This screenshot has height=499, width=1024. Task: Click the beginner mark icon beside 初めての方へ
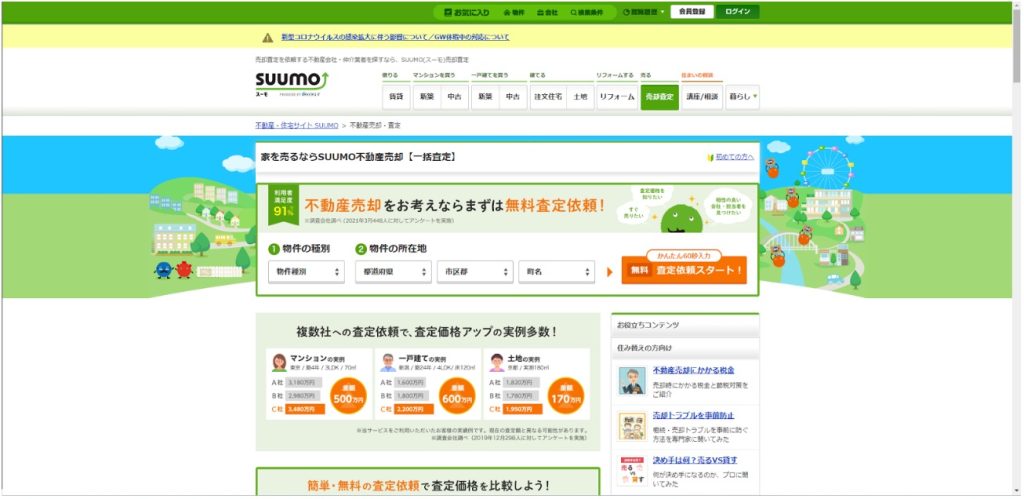click(711, 157)
